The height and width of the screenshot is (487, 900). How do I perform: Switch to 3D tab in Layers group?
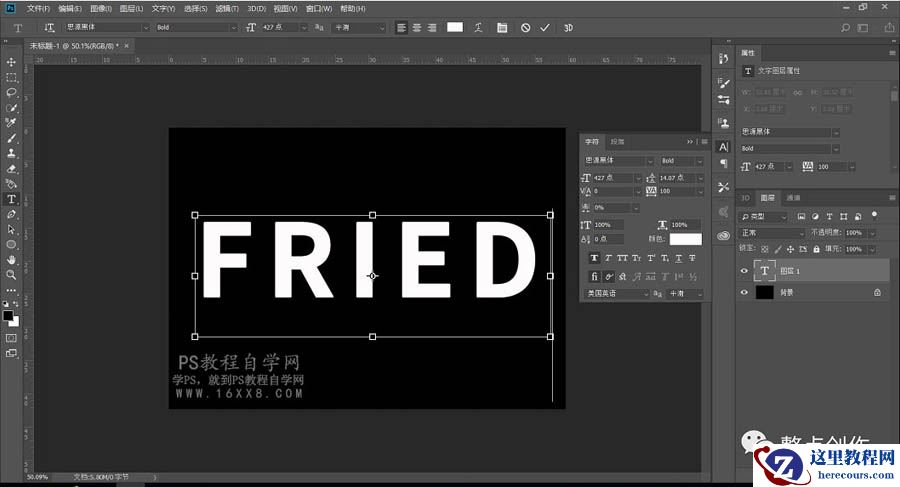tap(745, 198)
